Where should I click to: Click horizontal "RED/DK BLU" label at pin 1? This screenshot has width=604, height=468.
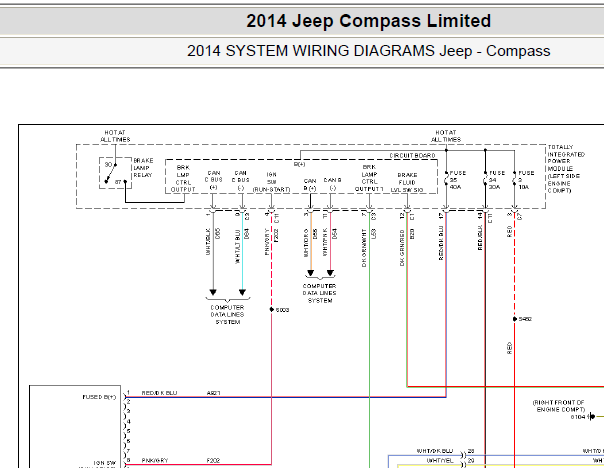point(159,393)
